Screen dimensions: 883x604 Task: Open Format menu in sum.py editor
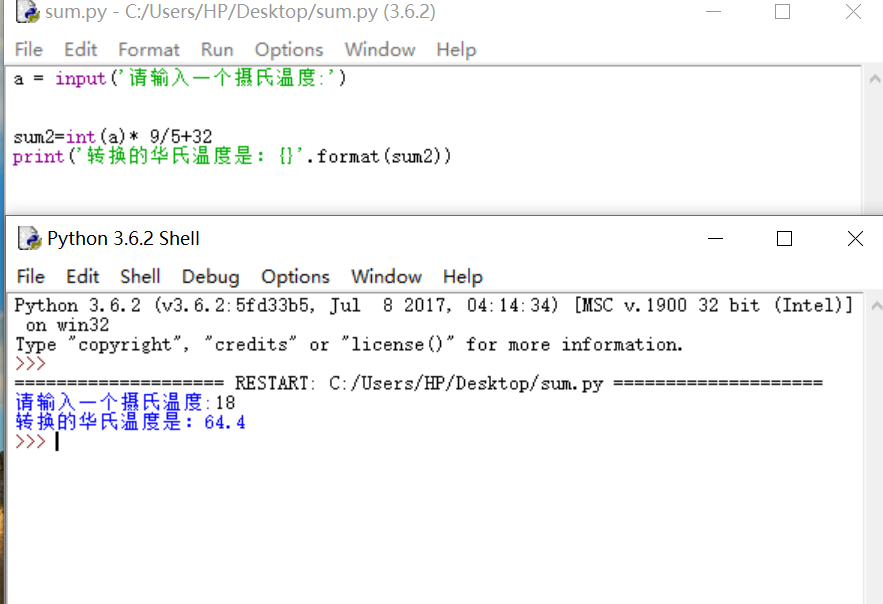(x=149, y=50)
